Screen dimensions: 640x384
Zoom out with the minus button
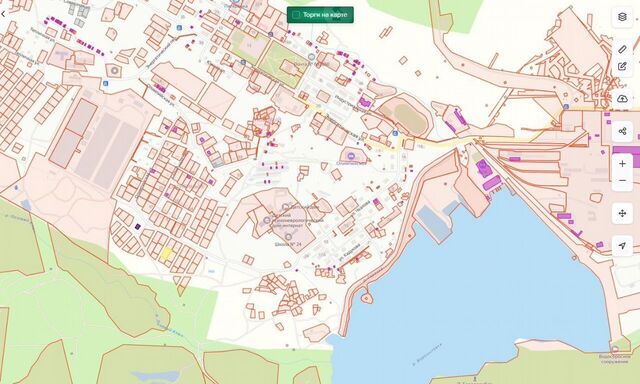(622, 181)
